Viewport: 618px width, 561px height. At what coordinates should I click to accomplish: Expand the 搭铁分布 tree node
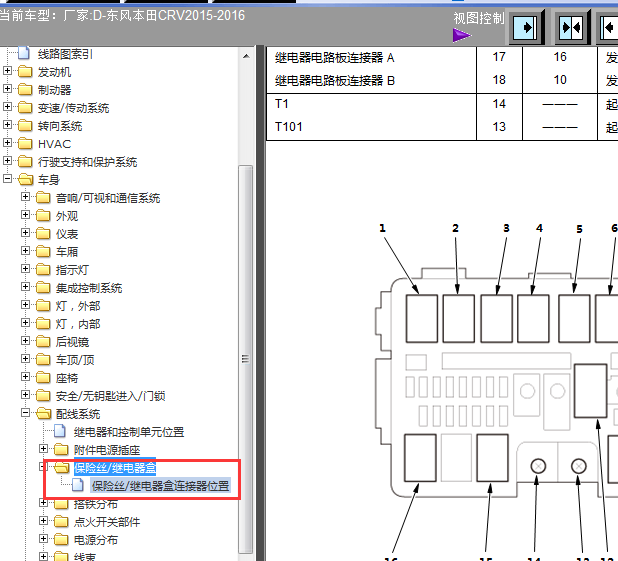[43, 503]
